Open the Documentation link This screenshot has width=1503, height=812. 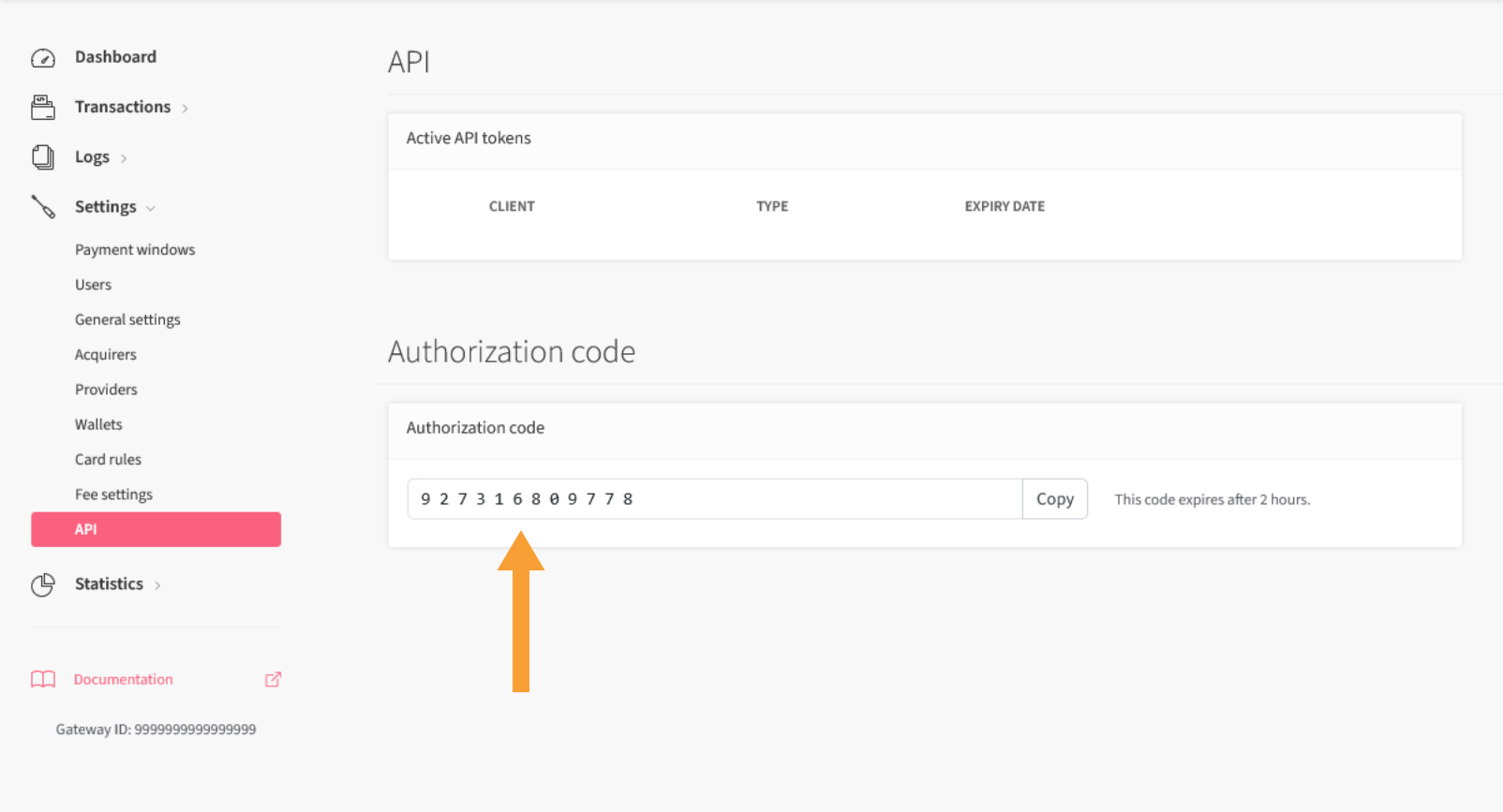pyautogui.click(x=124, y=680)
